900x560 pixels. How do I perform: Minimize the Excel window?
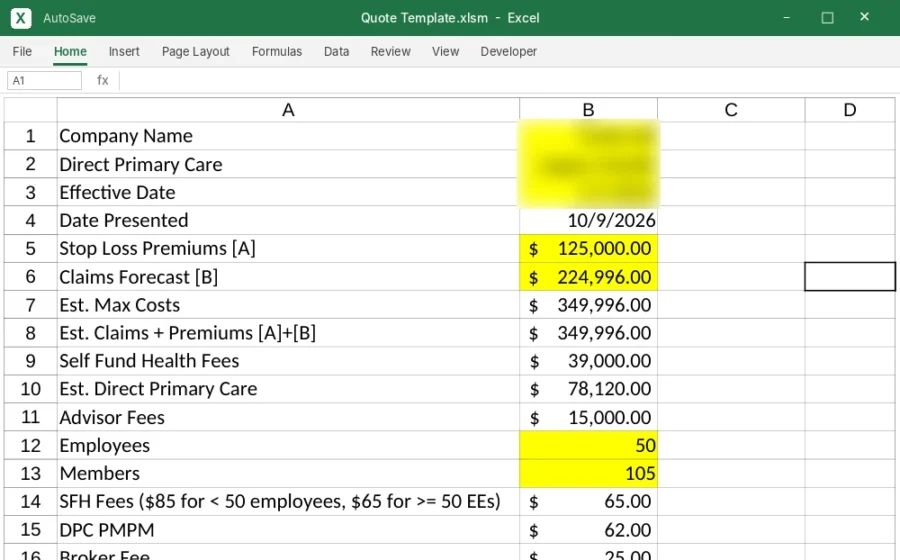click(786, 18)
